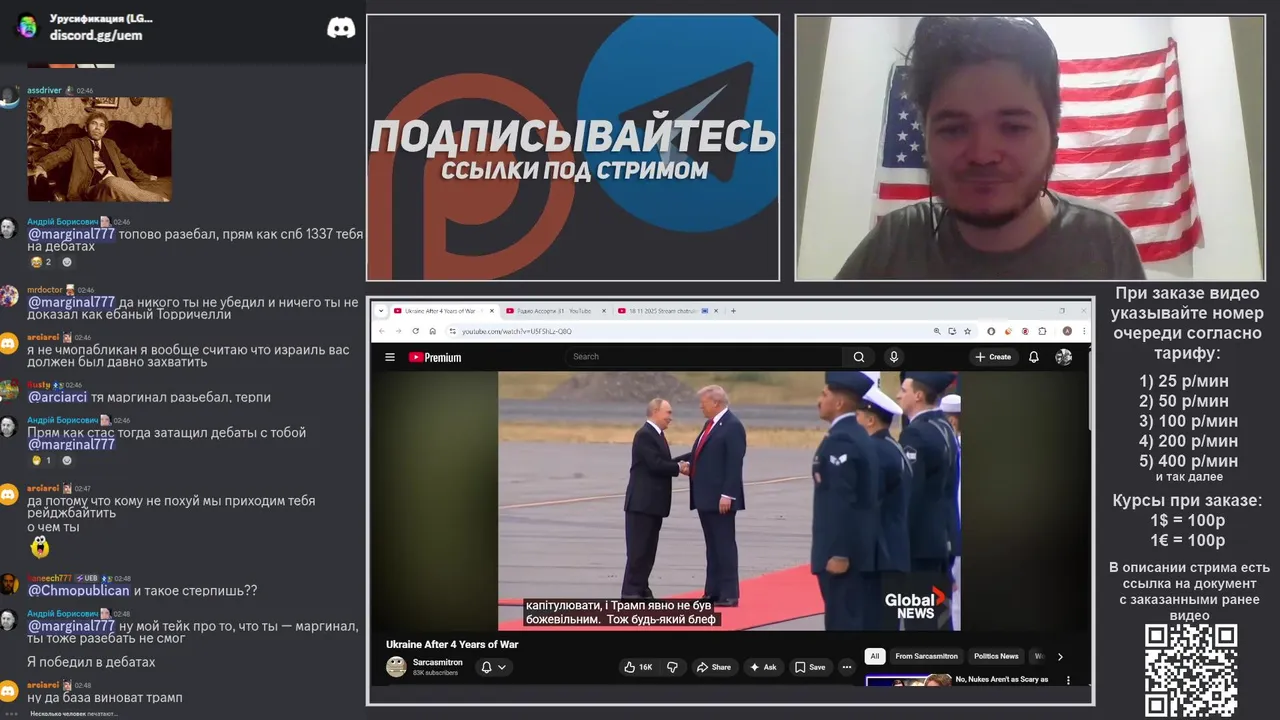Click the Sarcasmitron channel avatar
The width and height of the screenshot is (1280, 720).
tap(396, 667)
